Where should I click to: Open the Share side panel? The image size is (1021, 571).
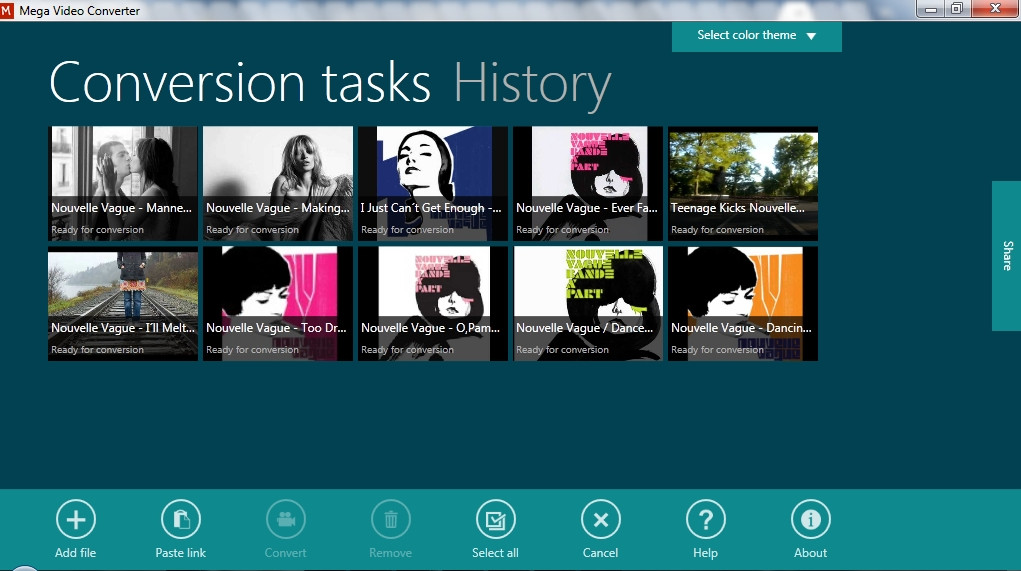pos(1007,256)
